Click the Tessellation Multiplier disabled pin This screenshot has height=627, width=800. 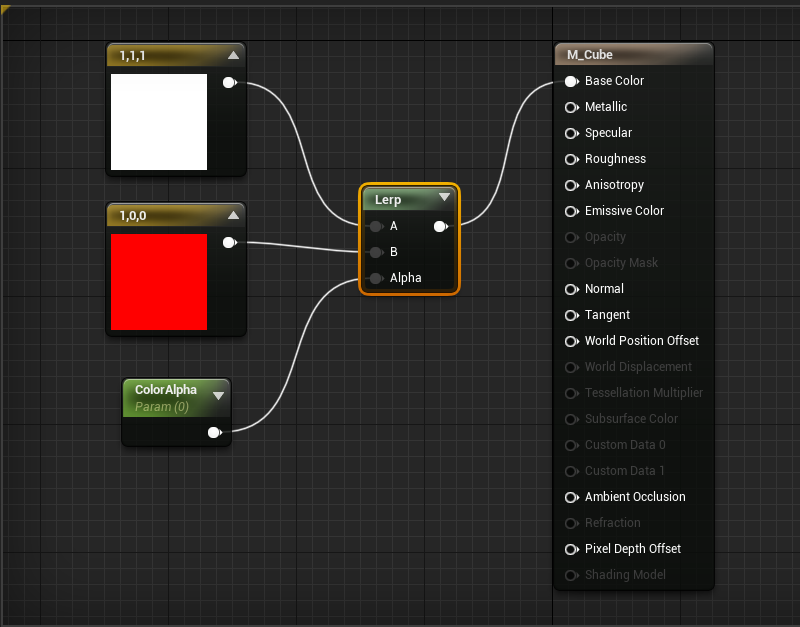coord(571,393)
